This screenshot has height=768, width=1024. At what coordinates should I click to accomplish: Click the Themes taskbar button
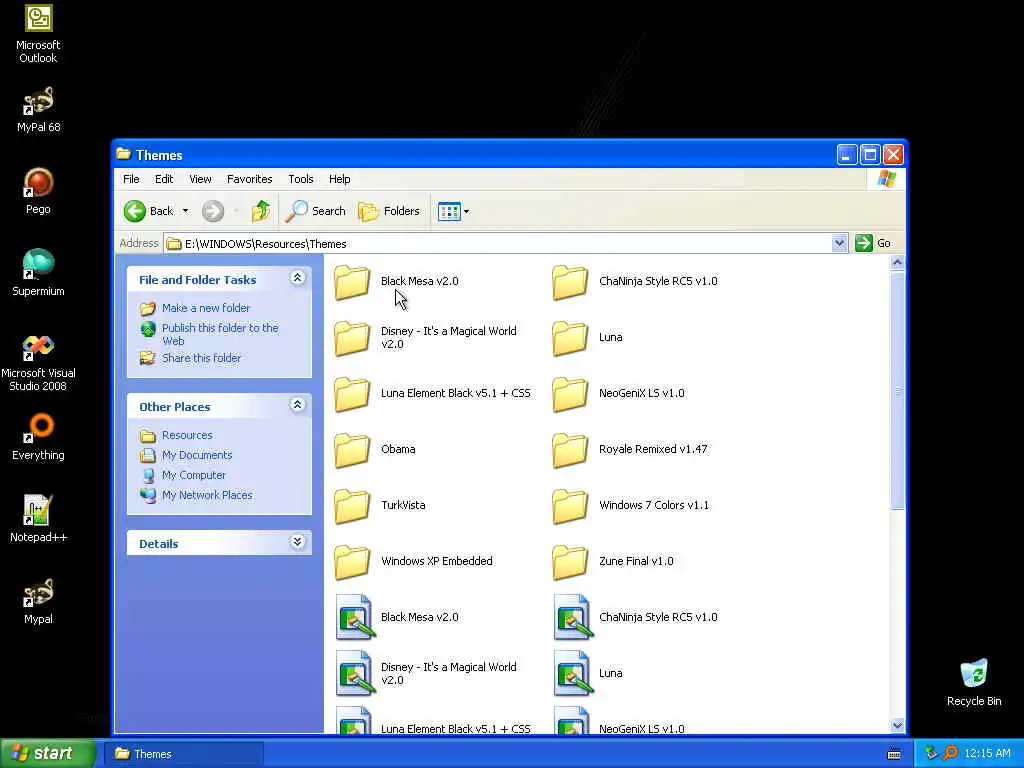[x=184, y=754]
